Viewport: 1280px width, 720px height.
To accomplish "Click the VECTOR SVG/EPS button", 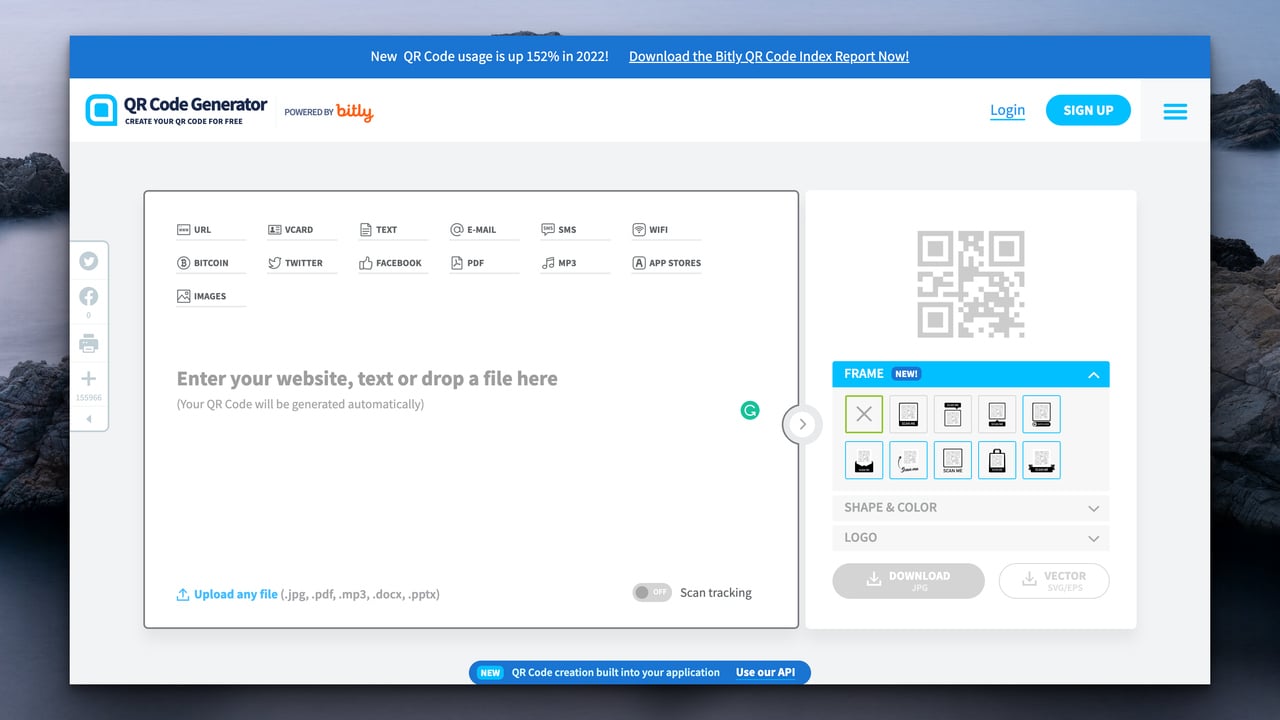I will tap(1054, 581).
